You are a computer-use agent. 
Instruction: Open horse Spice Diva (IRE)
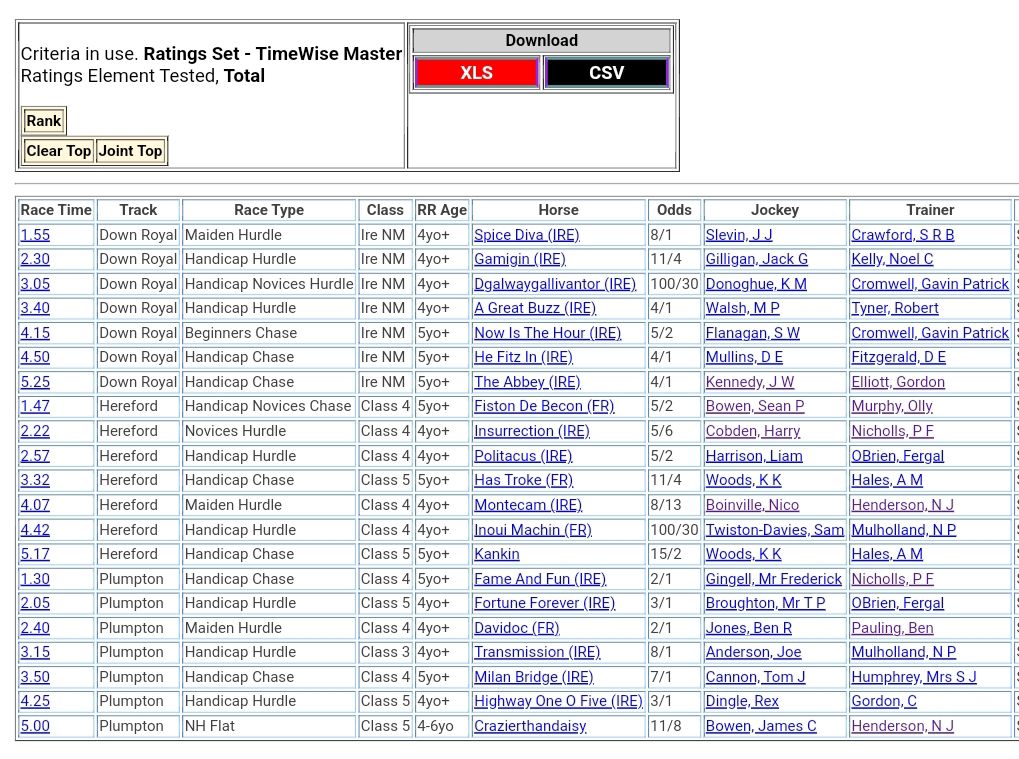pyautogui.click(x=526, y=235)
